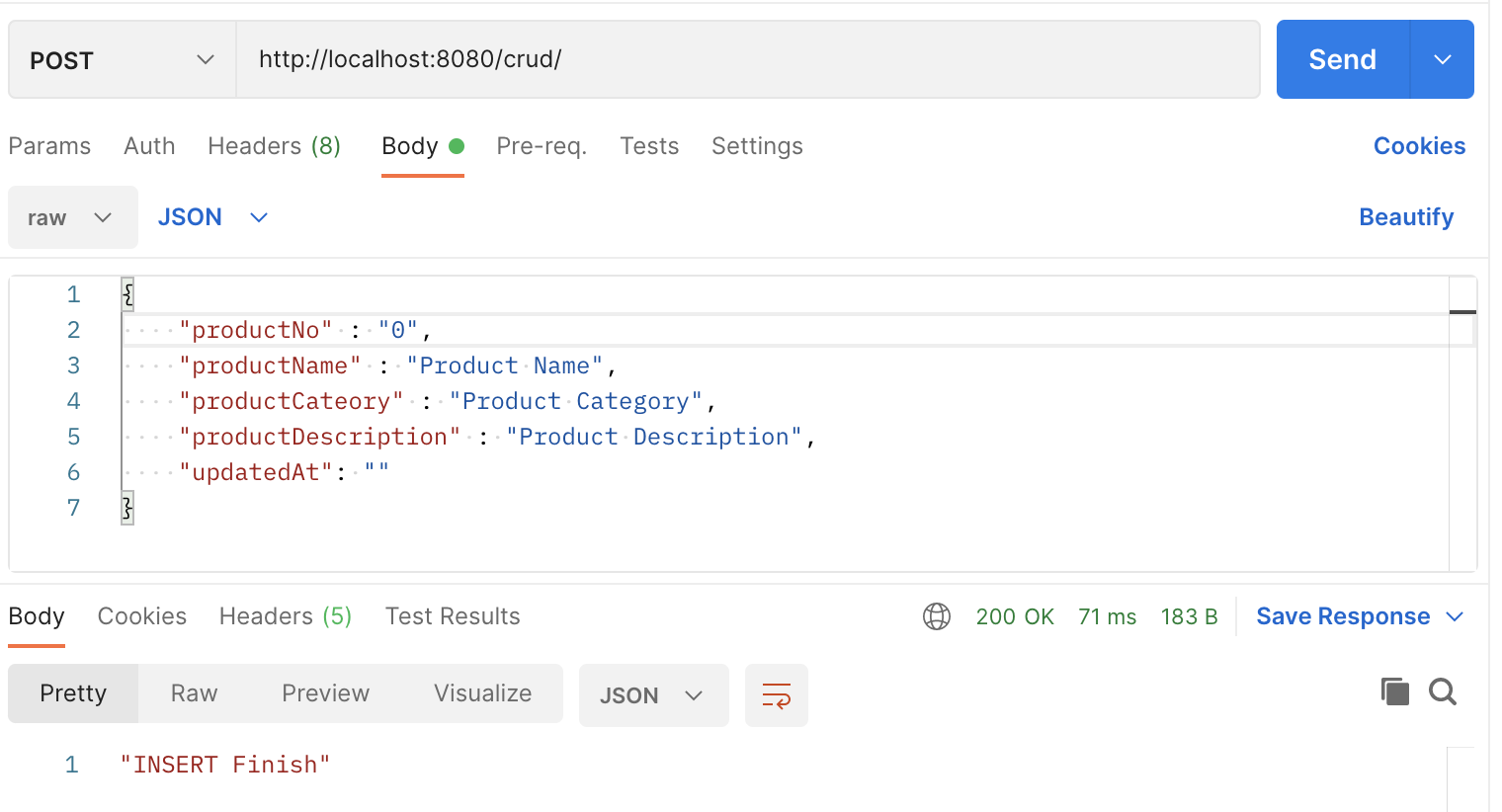Select the Visualize response view
Viewport: 1502px width, 812px height.
click(482, 693)
